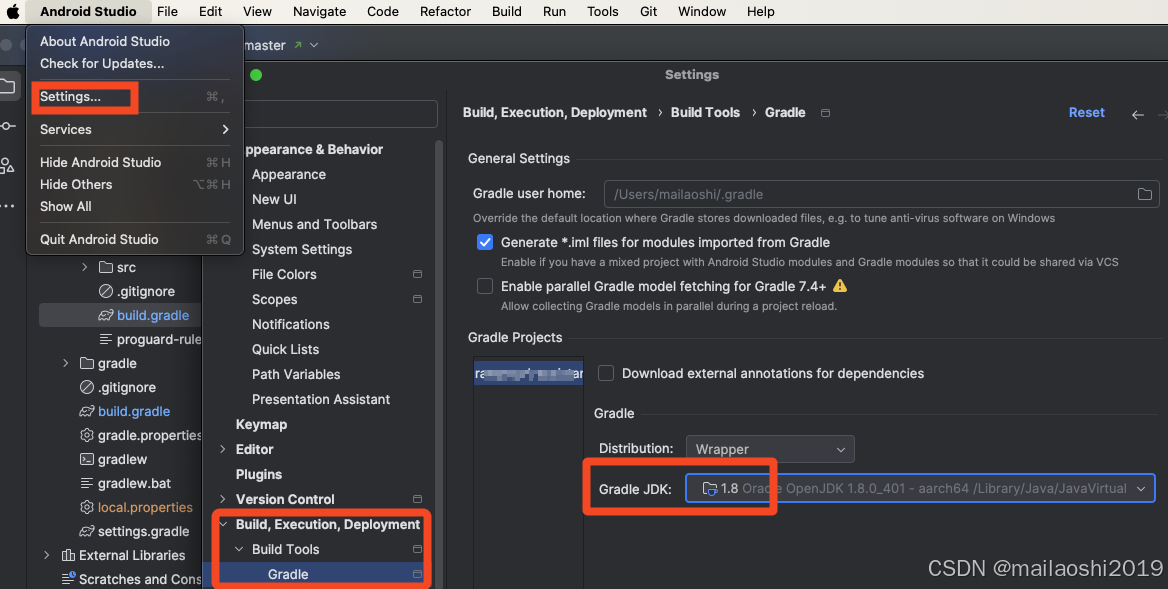Click project-level icon beside Version Control
This screenshot has width=1168, height=589.
tap(417, 499)
